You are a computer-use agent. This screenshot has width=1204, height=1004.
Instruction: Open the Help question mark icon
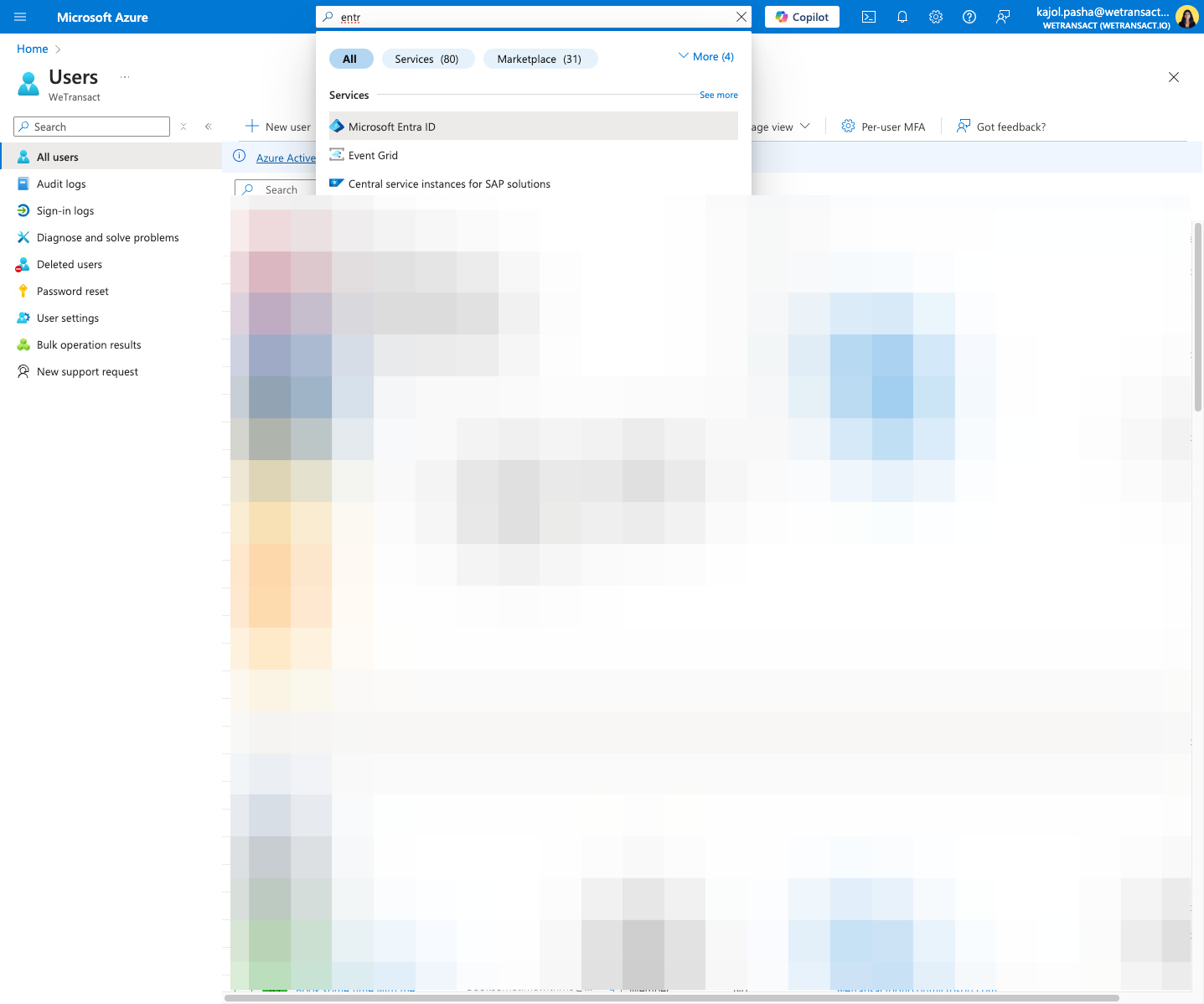pos(969,17)
